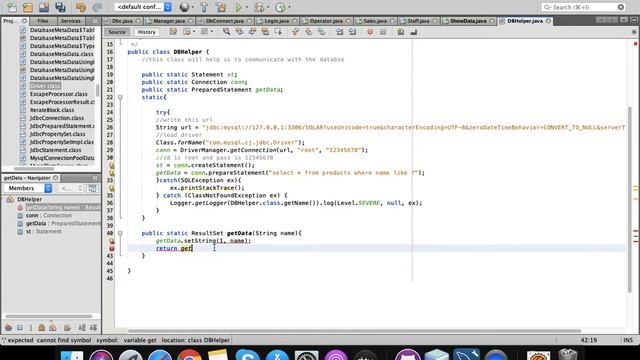Image resolution: width=640 pixels, height=360 pixels.
Task: Collapse the getData method fold at line 40
Action: (120, 233)
